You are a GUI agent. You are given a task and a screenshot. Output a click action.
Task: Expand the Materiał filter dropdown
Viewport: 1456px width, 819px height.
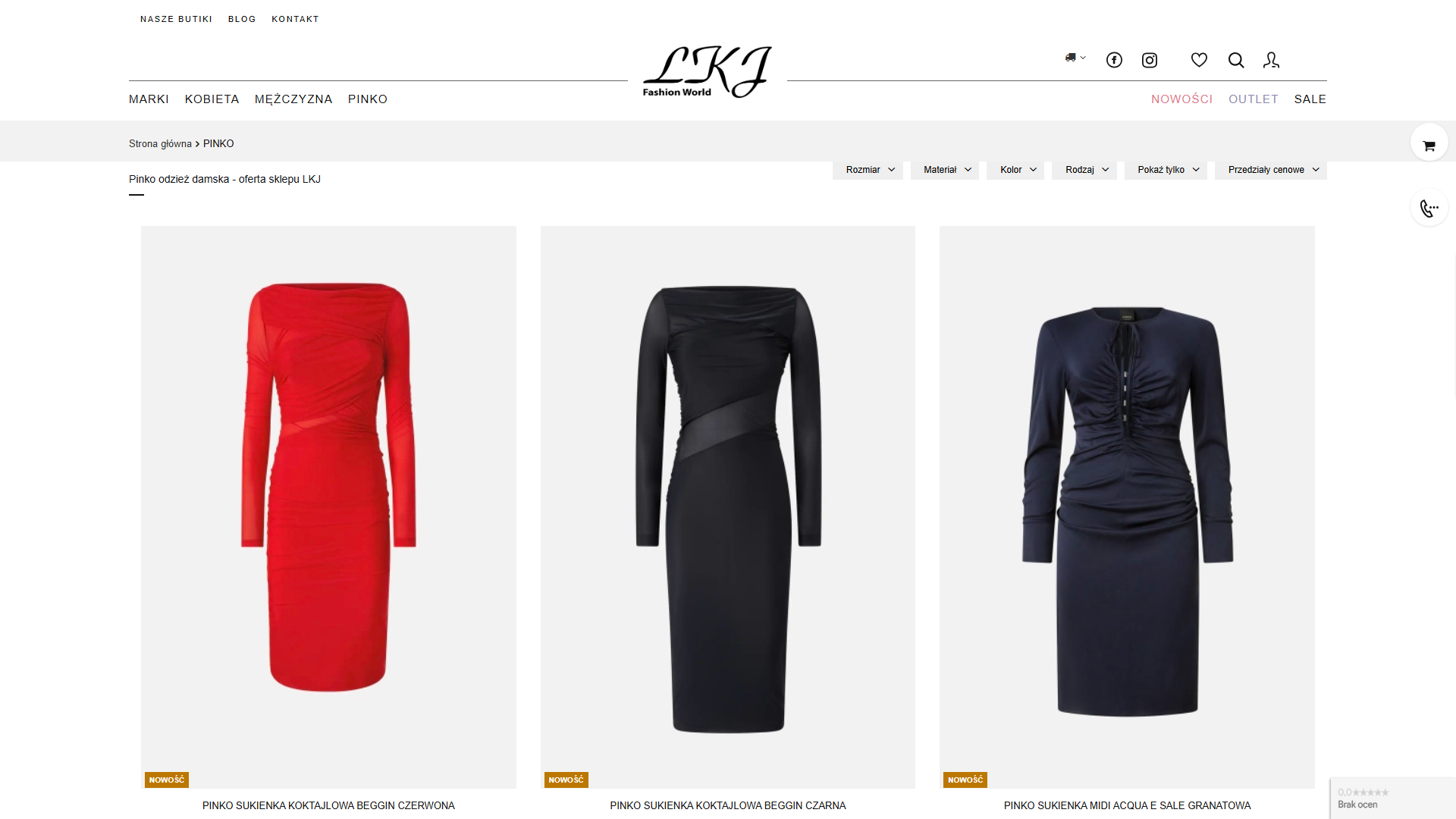945,170
